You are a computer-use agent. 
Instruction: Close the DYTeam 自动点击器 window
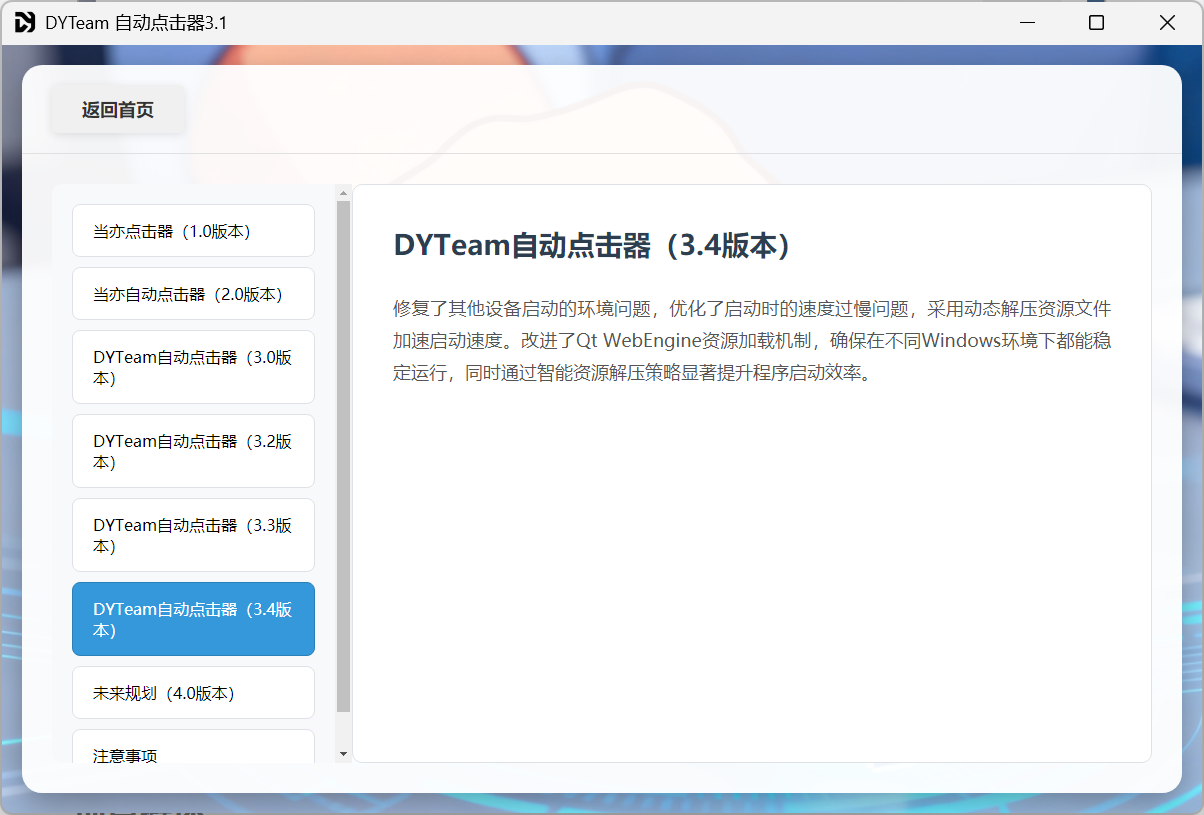point(1167,22)
